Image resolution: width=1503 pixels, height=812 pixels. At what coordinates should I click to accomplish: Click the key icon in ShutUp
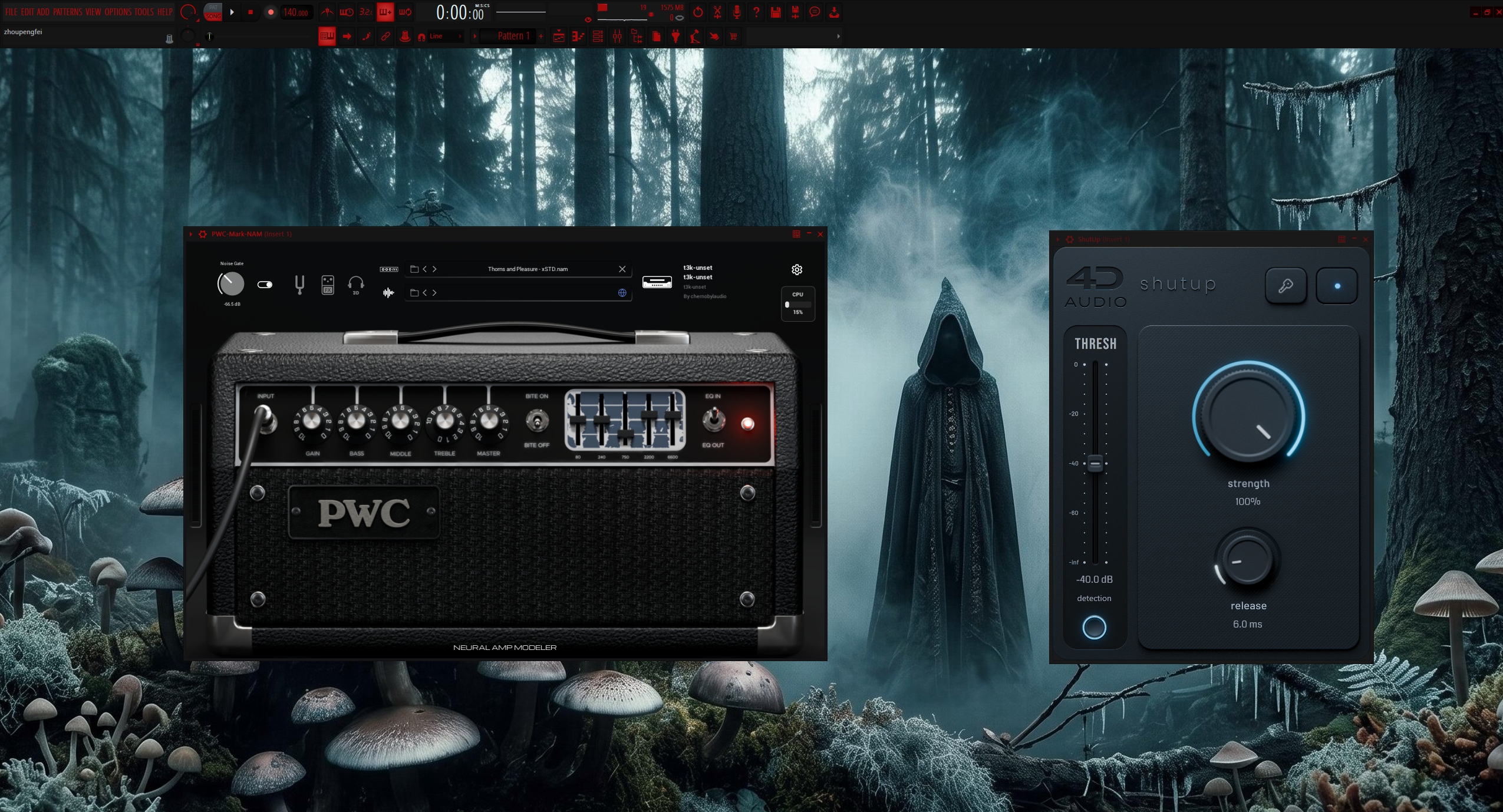pyautogui.click(x=1286, y=286)
